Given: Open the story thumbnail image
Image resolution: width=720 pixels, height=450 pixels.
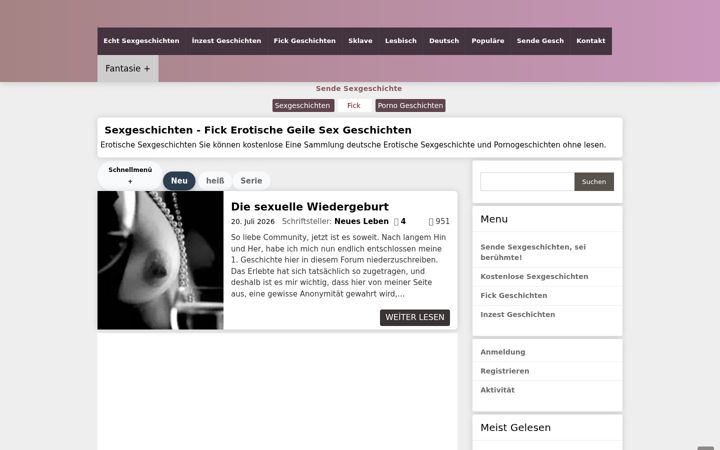Looking at the screenshot, I should (x=160, y=260).
